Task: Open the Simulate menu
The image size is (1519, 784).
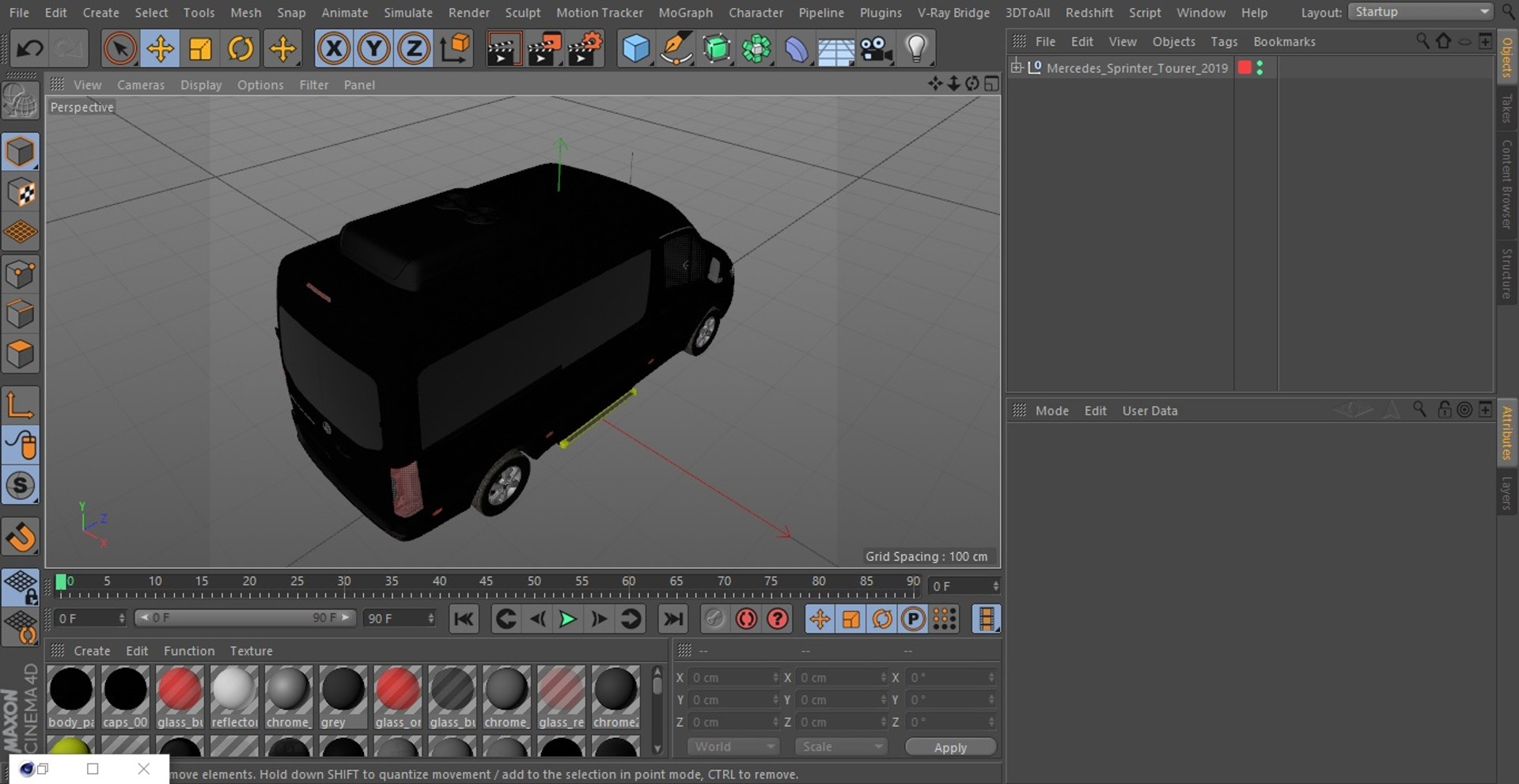Action: 408,13
